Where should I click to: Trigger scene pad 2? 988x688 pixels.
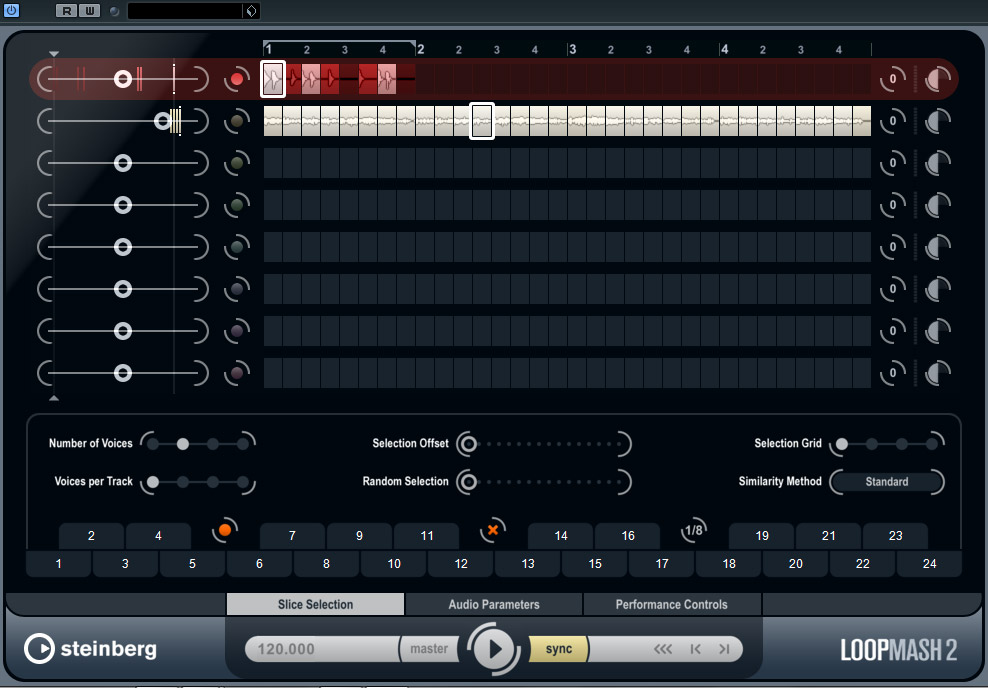[91, 536]
